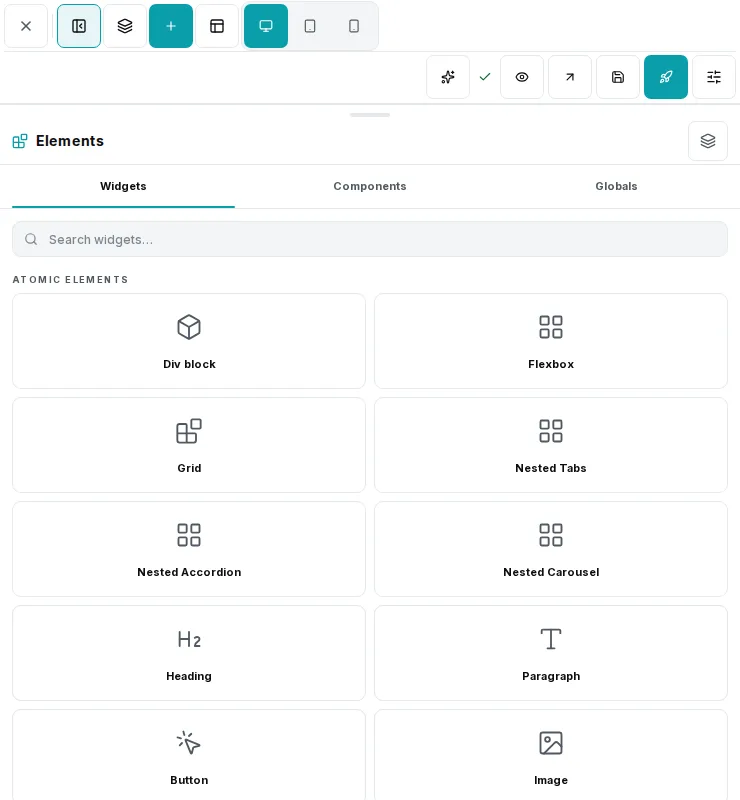Add the Nested Accordion widget
This screenshot has width=740, height=800.
pyautogui.click(x=189, y=549)
